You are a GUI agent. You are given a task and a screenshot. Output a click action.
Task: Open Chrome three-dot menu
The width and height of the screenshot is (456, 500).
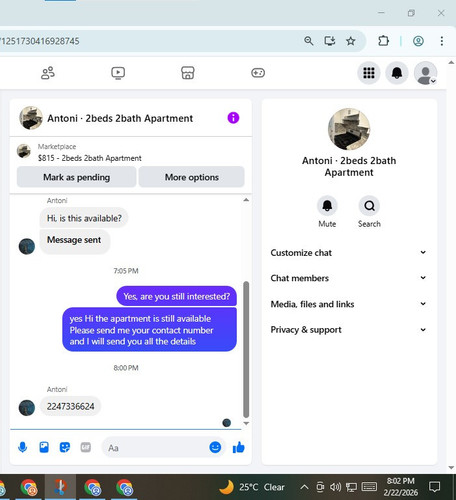coord(442,41)
